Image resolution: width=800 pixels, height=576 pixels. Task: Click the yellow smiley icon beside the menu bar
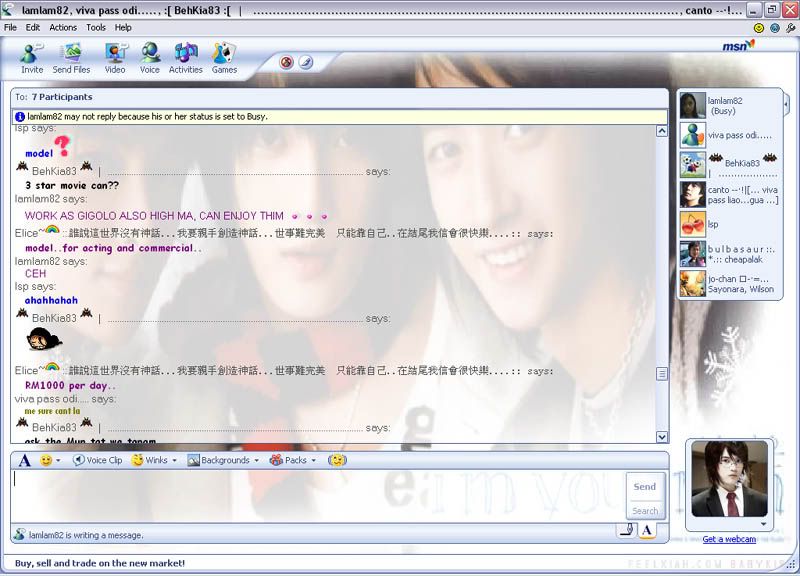point(759,28)
